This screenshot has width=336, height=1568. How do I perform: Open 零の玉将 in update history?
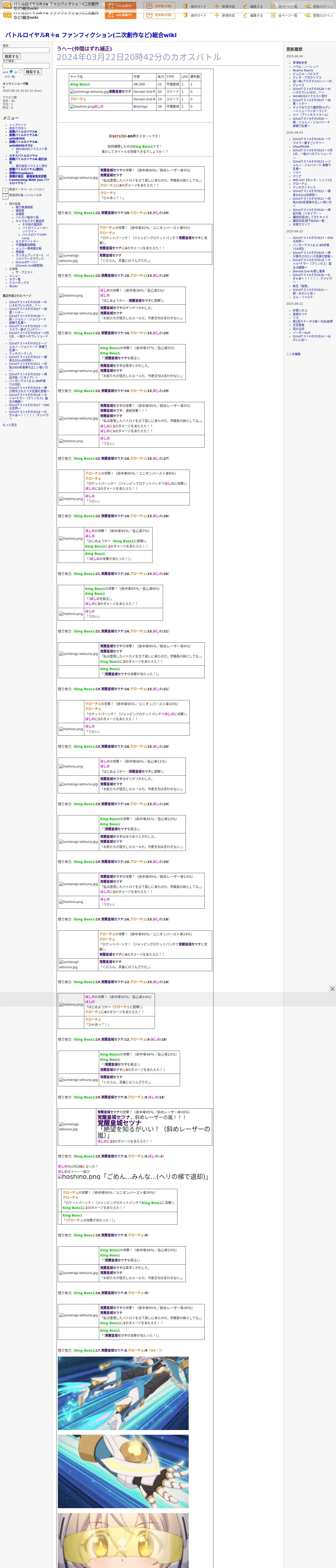pos(298,329)
